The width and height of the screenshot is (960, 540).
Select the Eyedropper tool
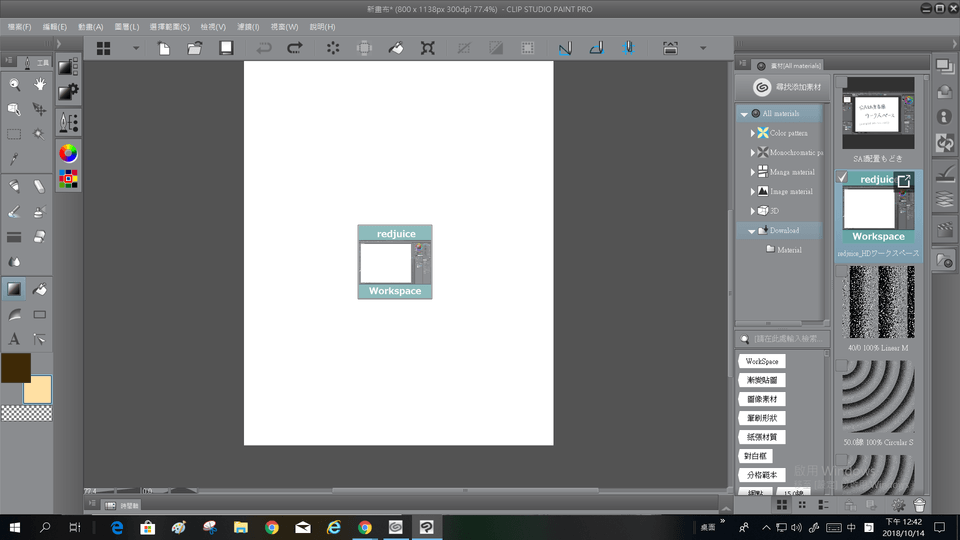coord(14,159)
